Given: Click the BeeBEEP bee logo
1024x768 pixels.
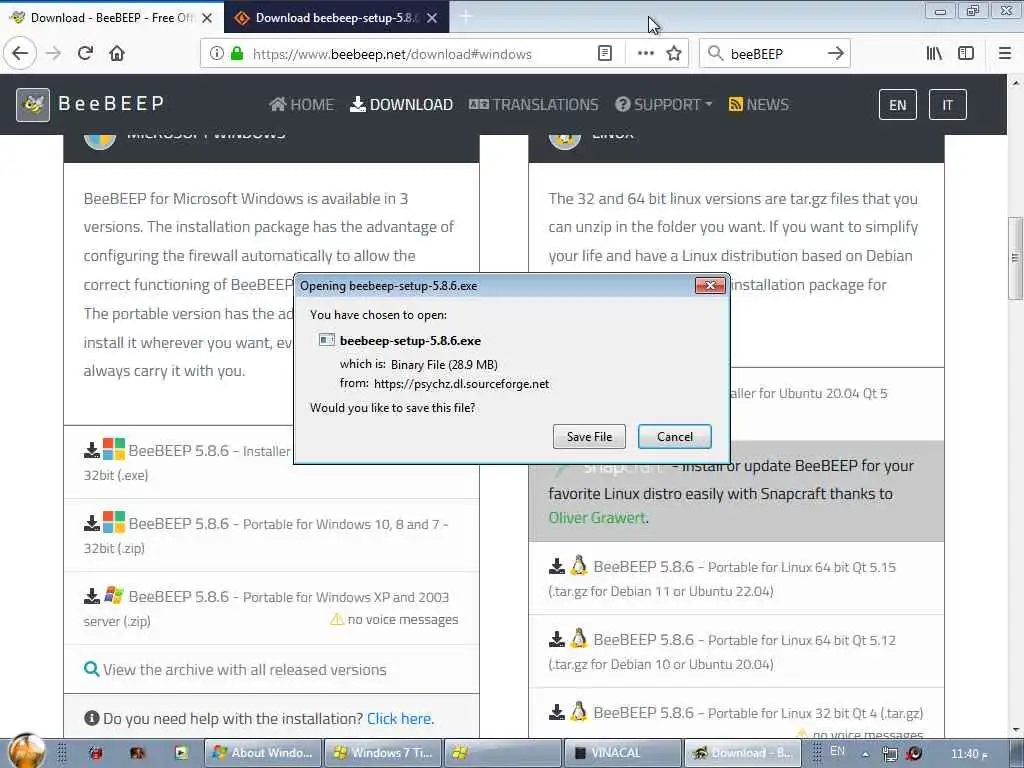Looking at the screenshot, I should tap(33, 104).
